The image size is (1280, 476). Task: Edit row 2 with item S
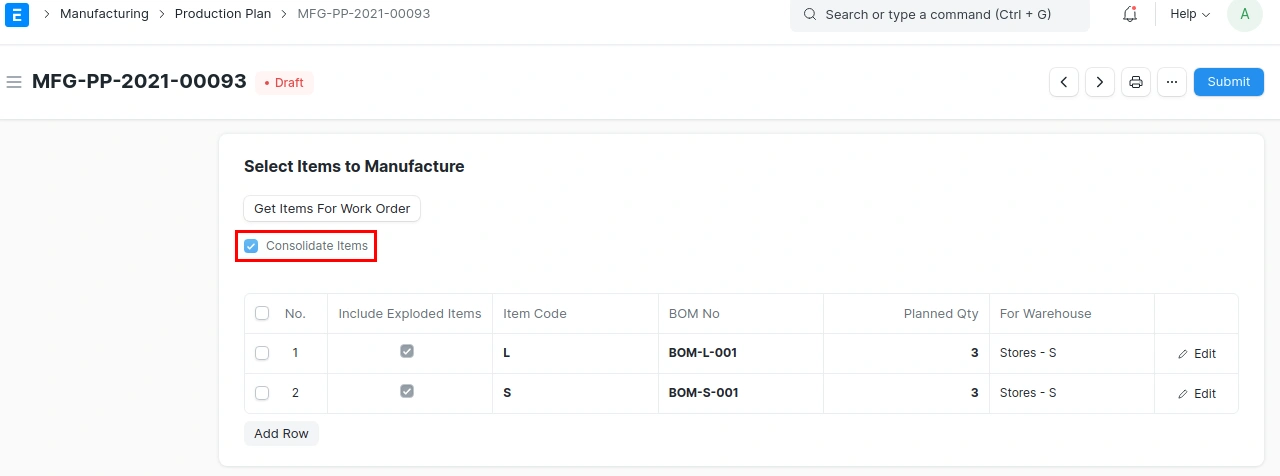coord(1196,394)
